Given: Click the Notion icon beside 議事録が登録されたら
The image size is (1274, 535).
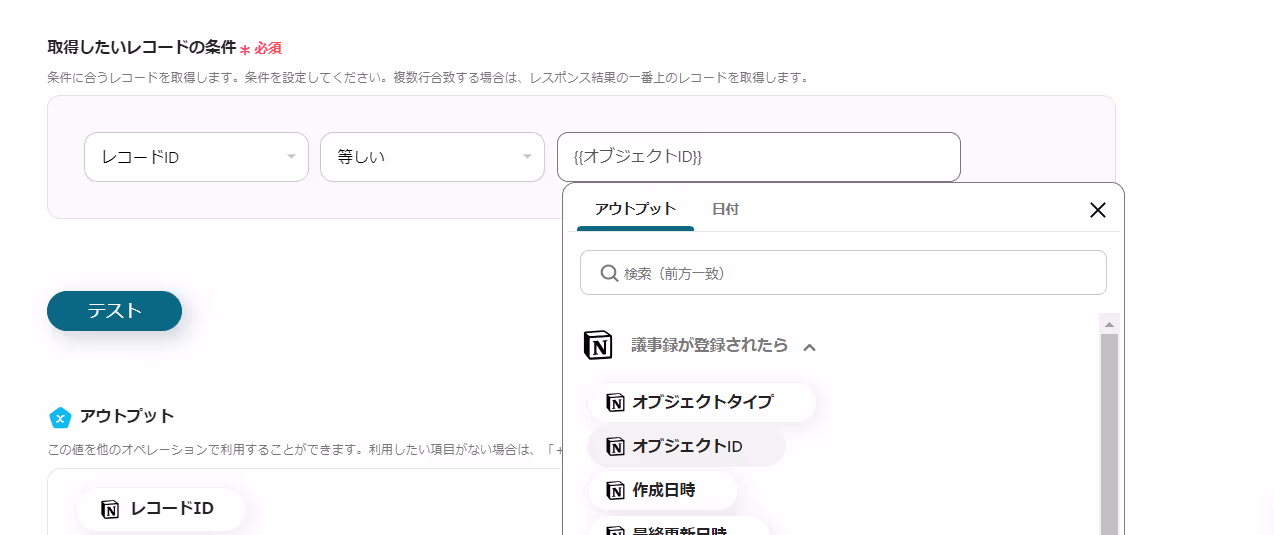Looking at the screenshot, I should coord(598,345).
